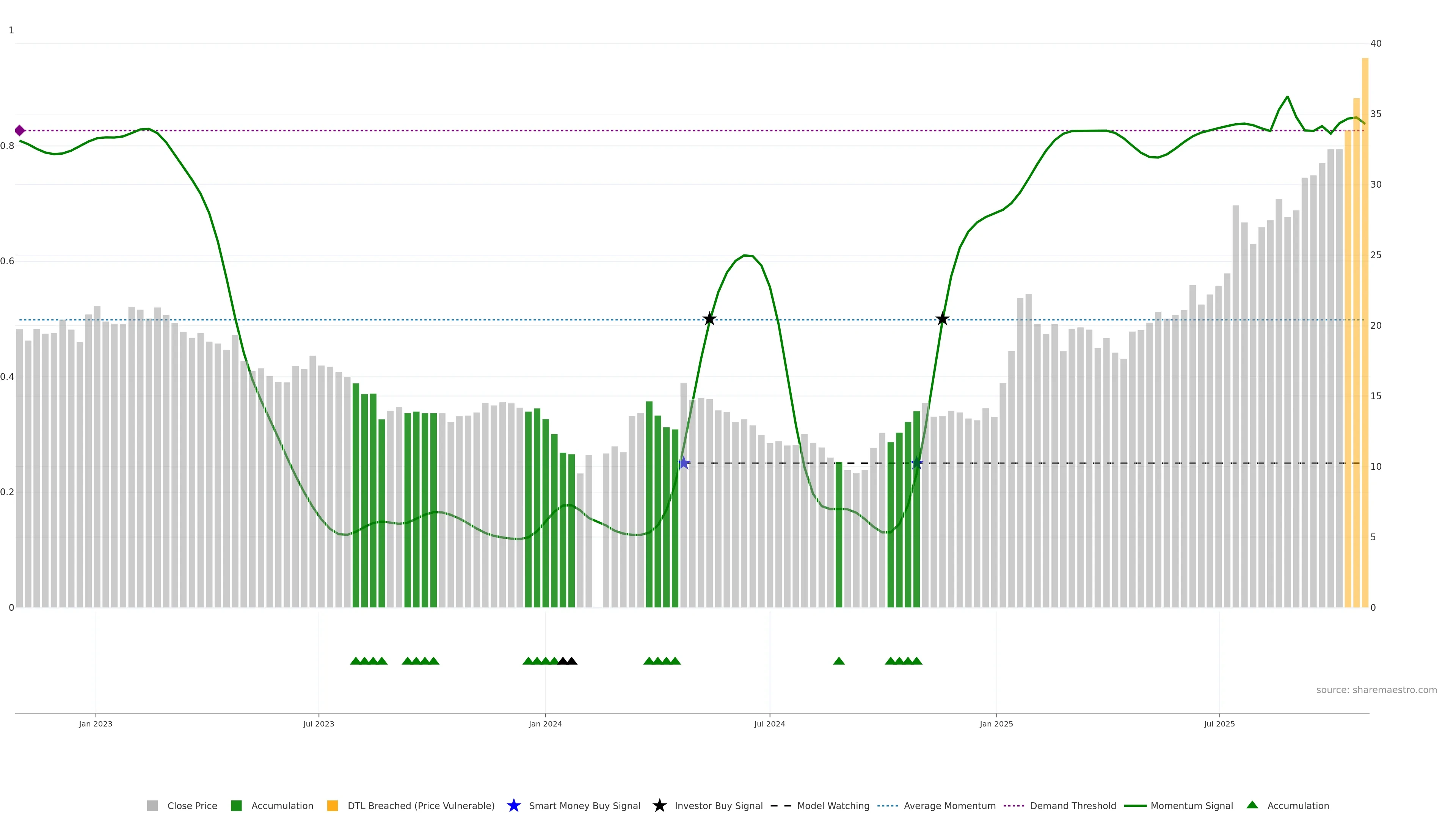Toggle the Model Watching dashed legend line

tap(781, 805)
